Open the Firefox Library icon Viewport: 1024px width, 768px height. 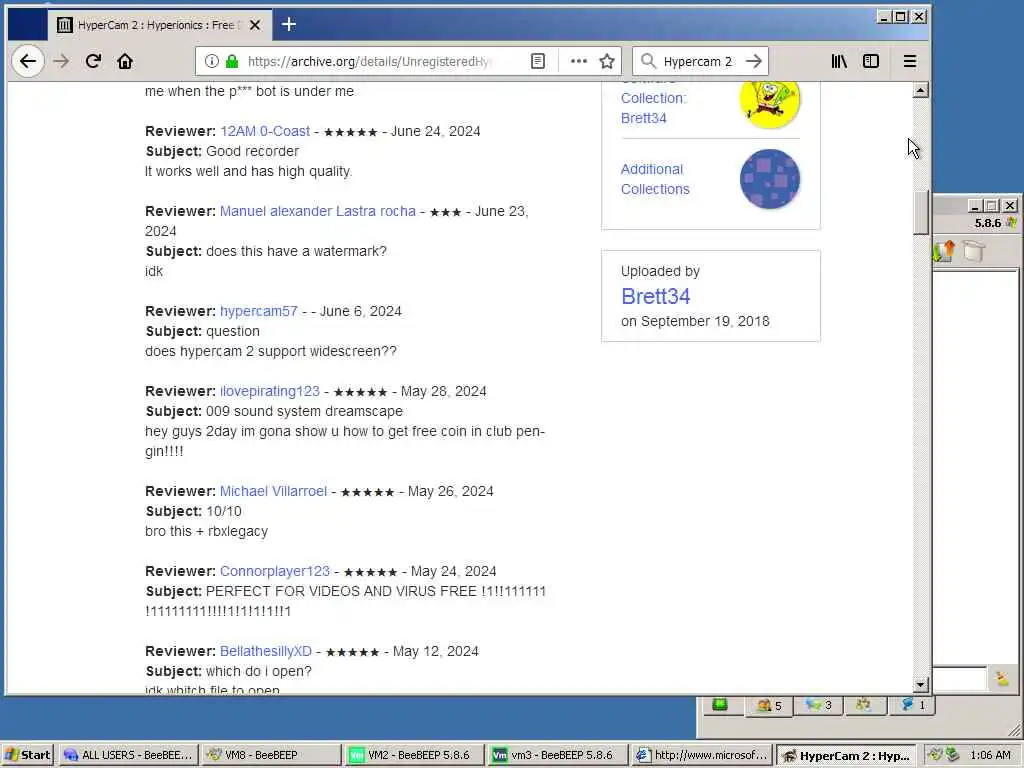click(839, 61)
